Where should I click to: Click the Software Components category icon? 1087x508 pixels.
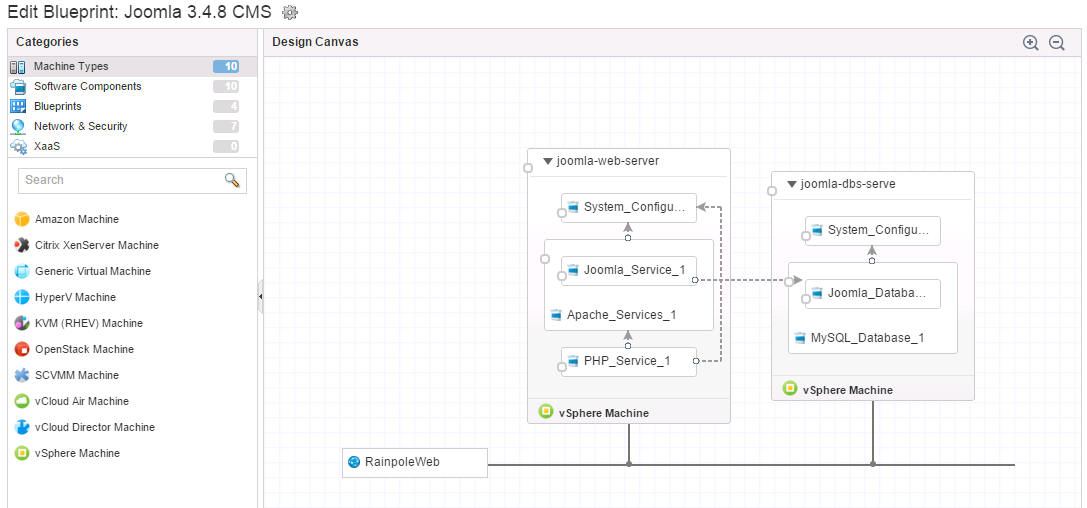(x=18, y=87)
